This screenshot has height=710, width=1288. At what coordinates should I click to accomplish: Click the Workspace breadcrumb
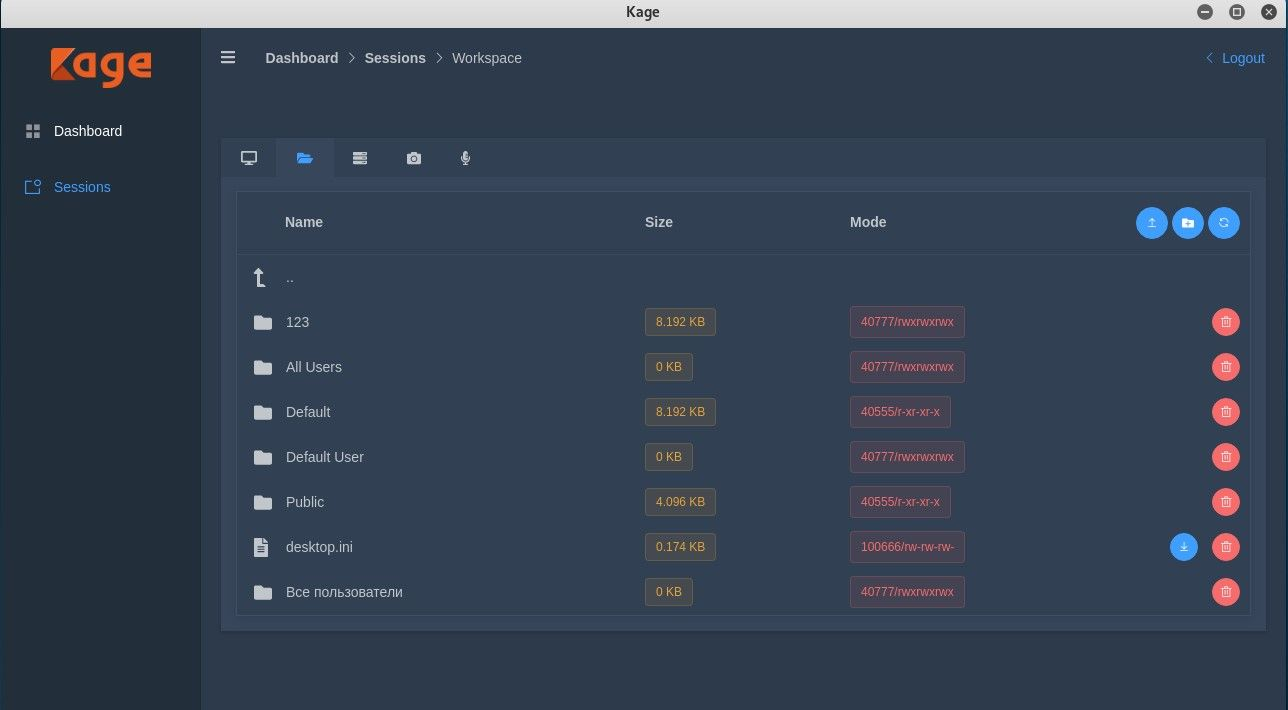pyautogui.click(x=487, y=58)
